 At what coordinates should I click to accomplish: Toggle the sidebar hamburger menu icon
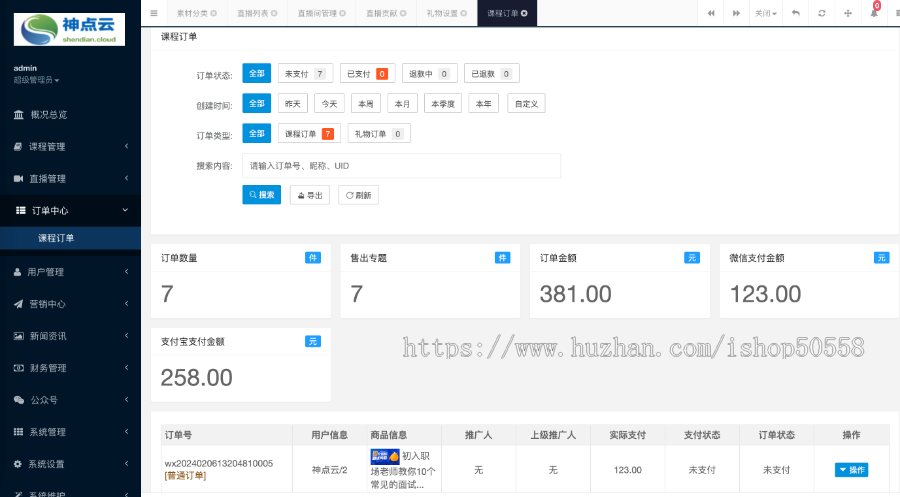point(154,13)
